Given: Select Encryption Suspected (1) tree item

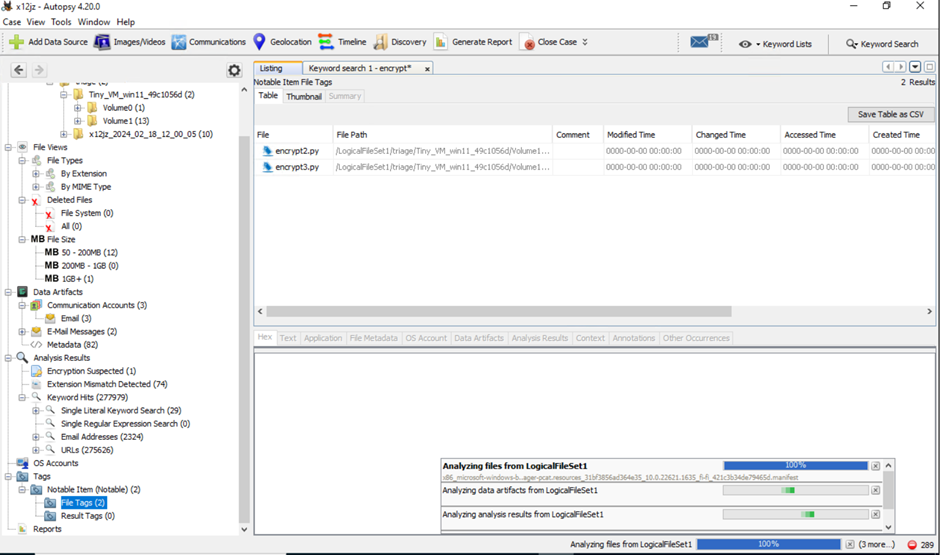Looking at the screenshot, I should coord(91,371).
